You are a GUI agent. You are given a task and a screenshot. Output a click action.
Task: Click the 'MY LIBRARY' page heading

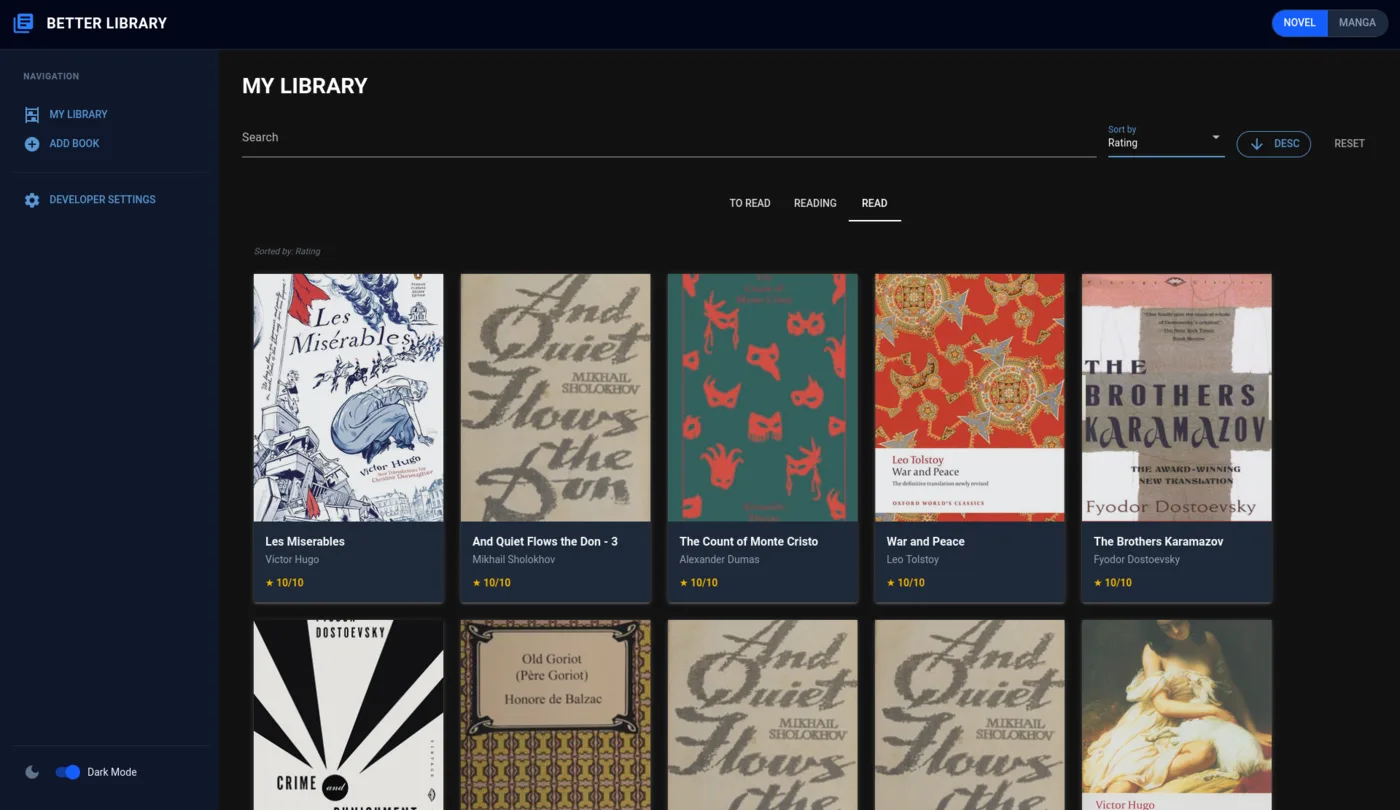click(x=305, y=86)
